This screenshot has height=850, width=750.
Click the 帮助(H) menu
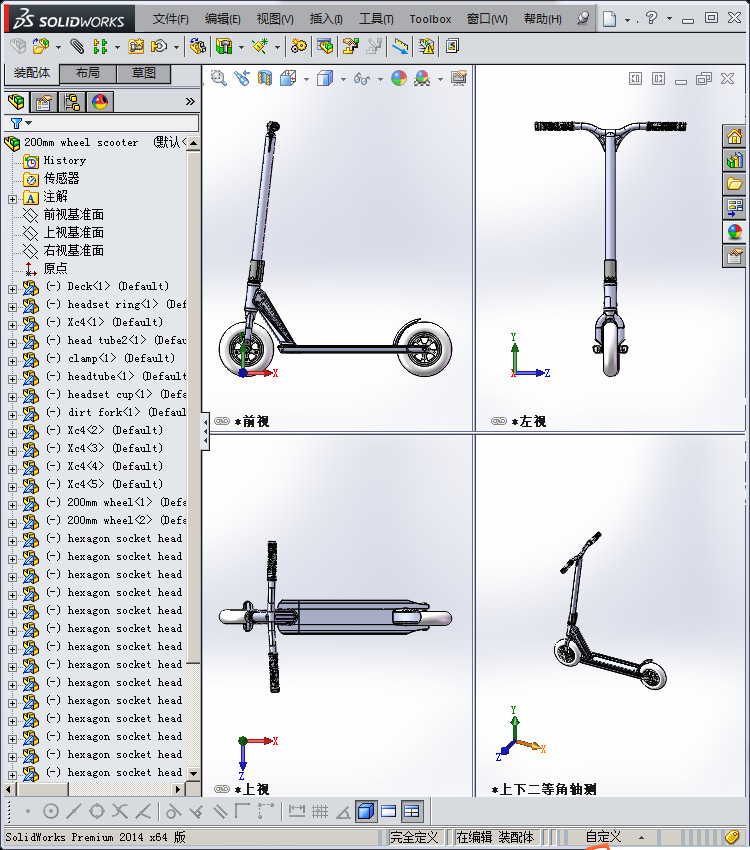click(542, 19)
